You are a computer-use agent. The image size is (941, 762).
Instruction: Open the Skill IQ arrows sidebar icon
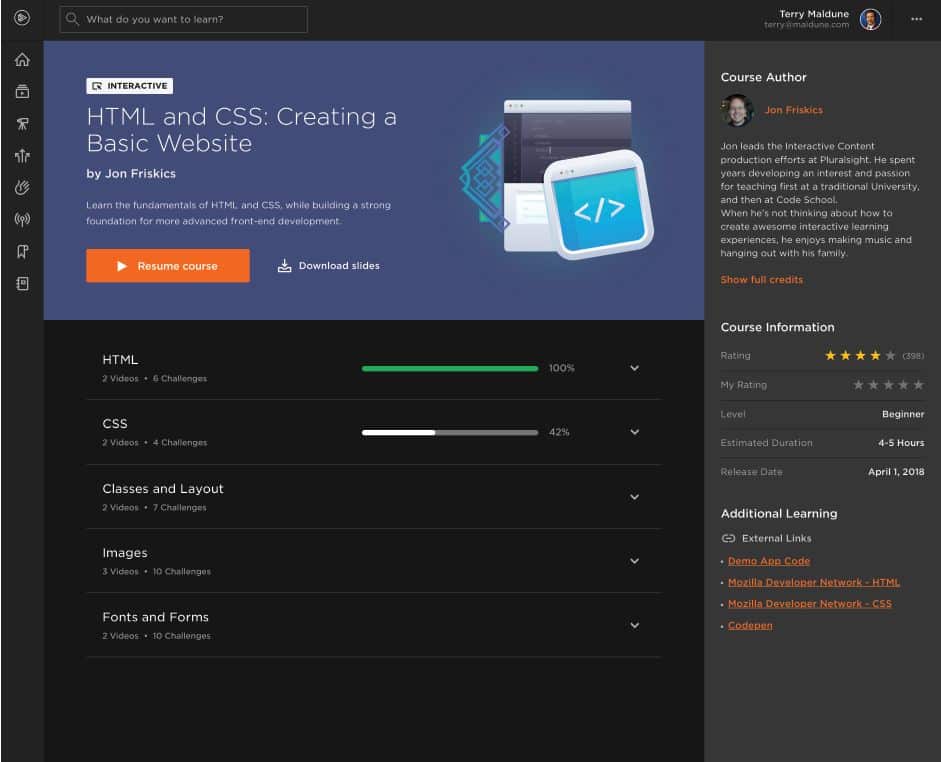click(22, 156)
